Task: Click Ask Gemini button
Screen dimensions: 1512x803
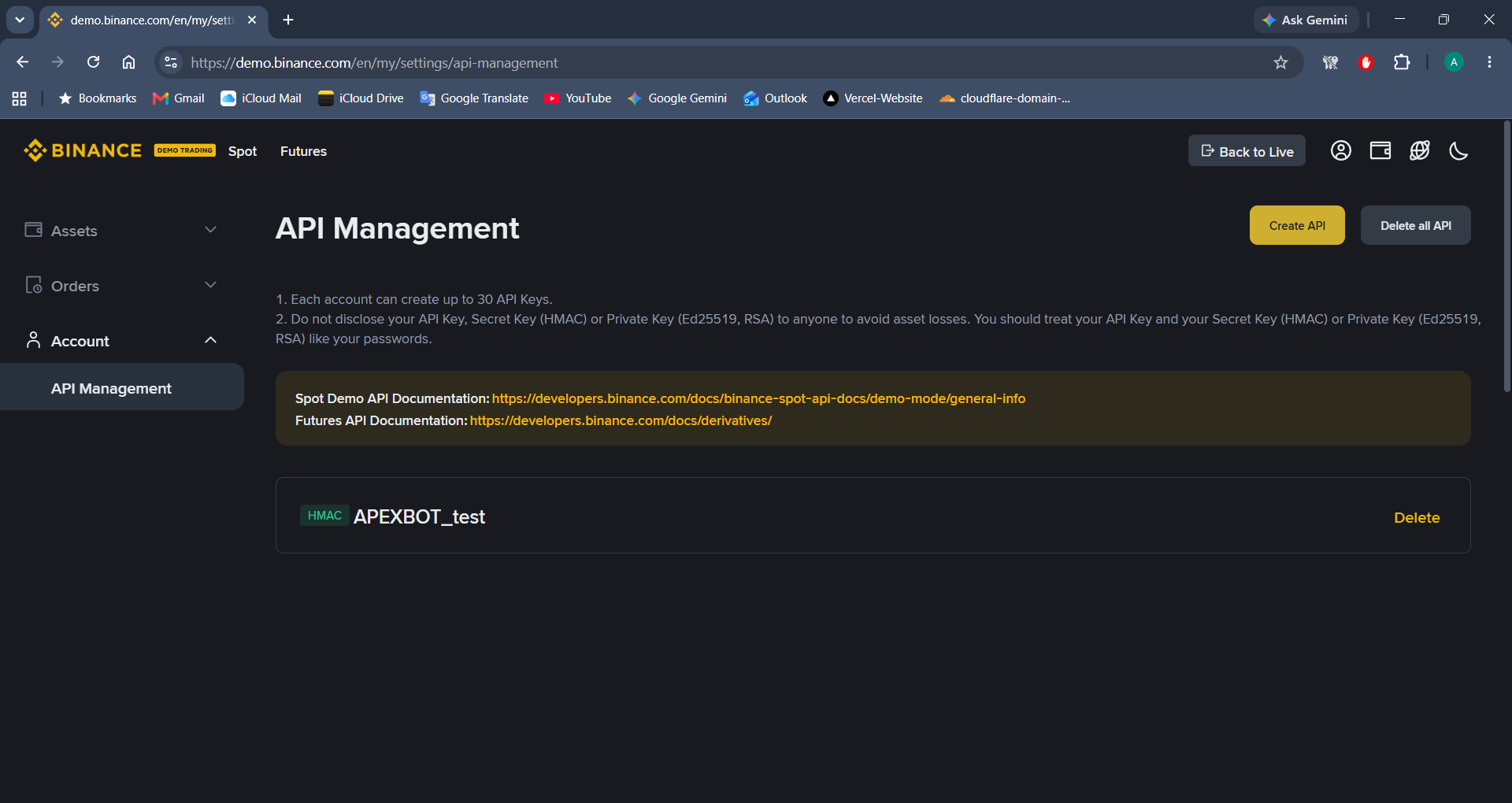Action: 1306,20
